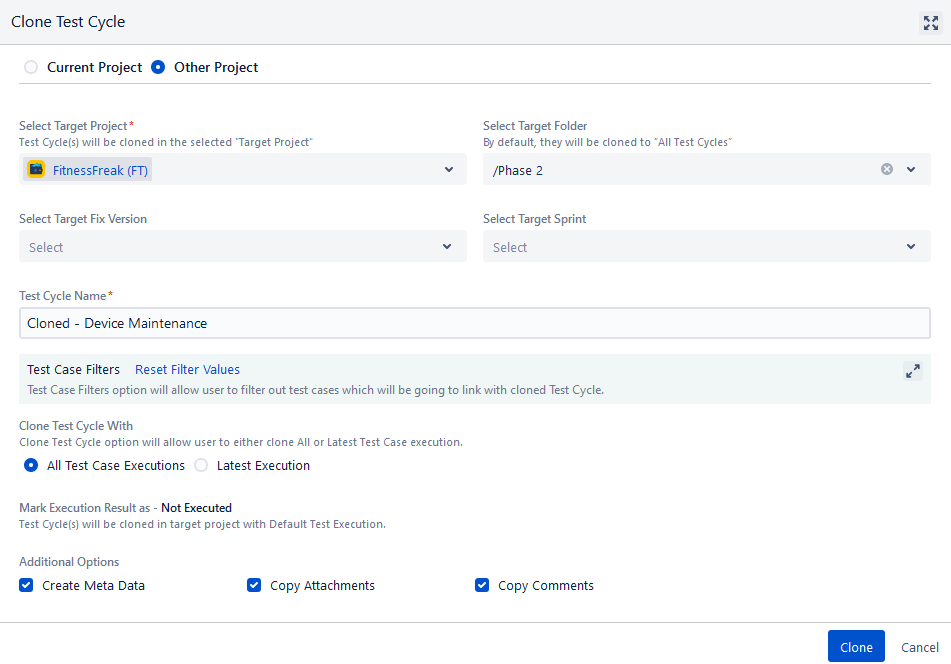The height and width of the screenshot is (664, 951).
Task: Clear the /Phase 2 folder selection
Action: tap(886, 169)
